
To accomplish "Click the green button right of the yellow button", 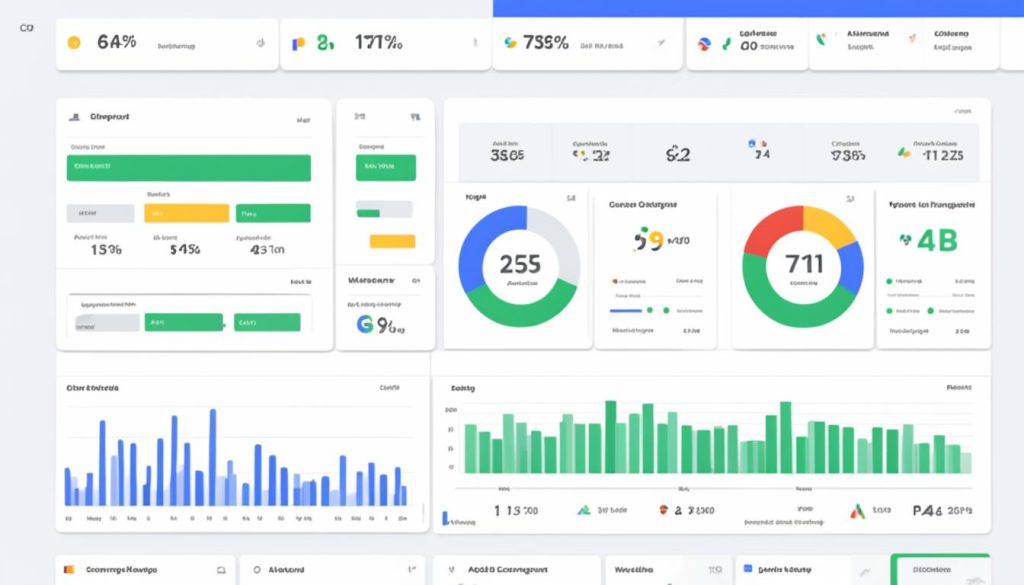I will 273,213.
